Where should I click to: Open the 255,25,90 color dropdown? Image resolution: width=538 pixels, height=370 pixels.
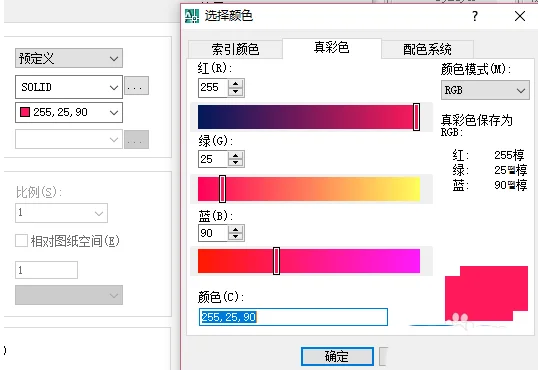[69, 113]
